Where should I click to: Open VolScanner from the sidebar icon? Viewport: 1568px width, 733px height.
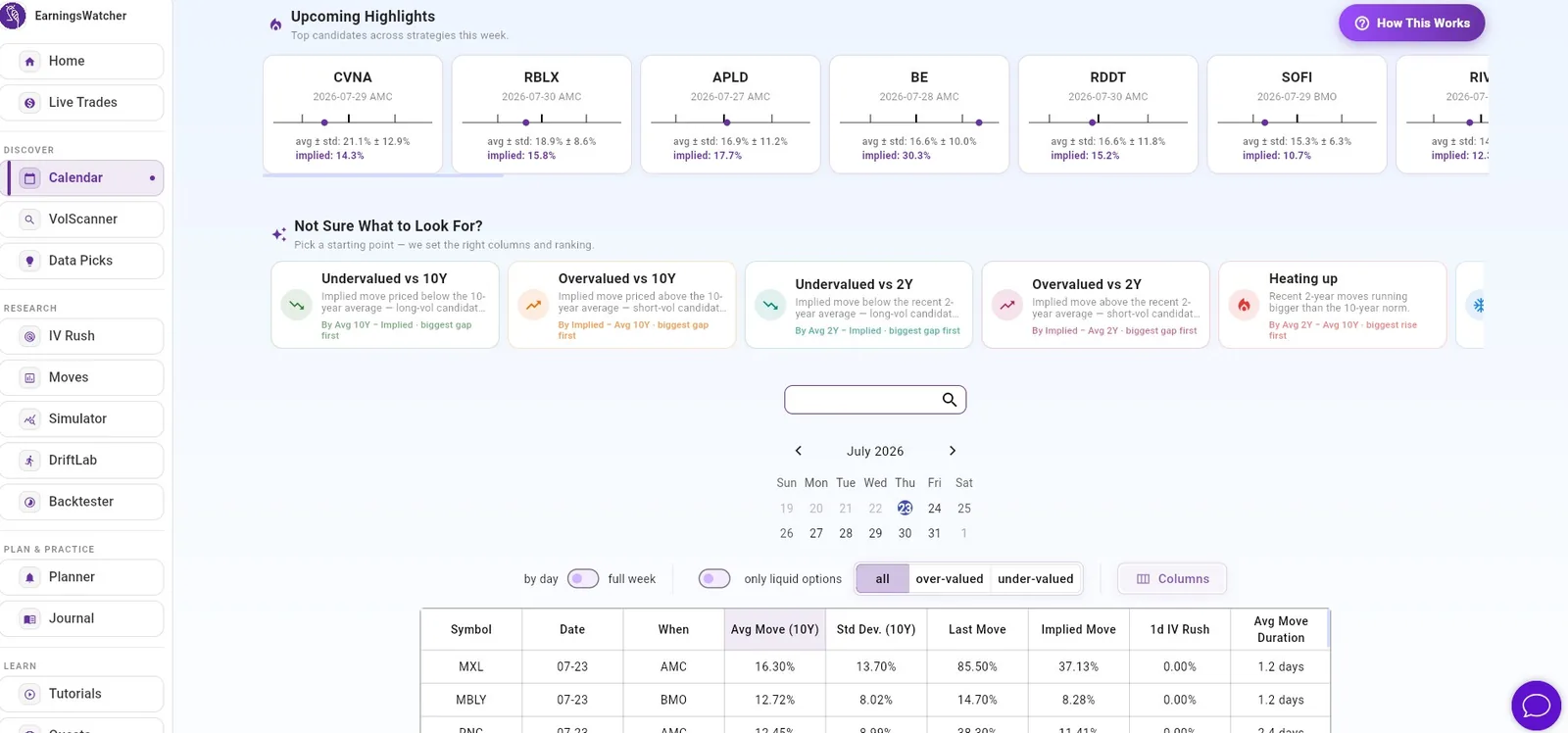point(30,220)
